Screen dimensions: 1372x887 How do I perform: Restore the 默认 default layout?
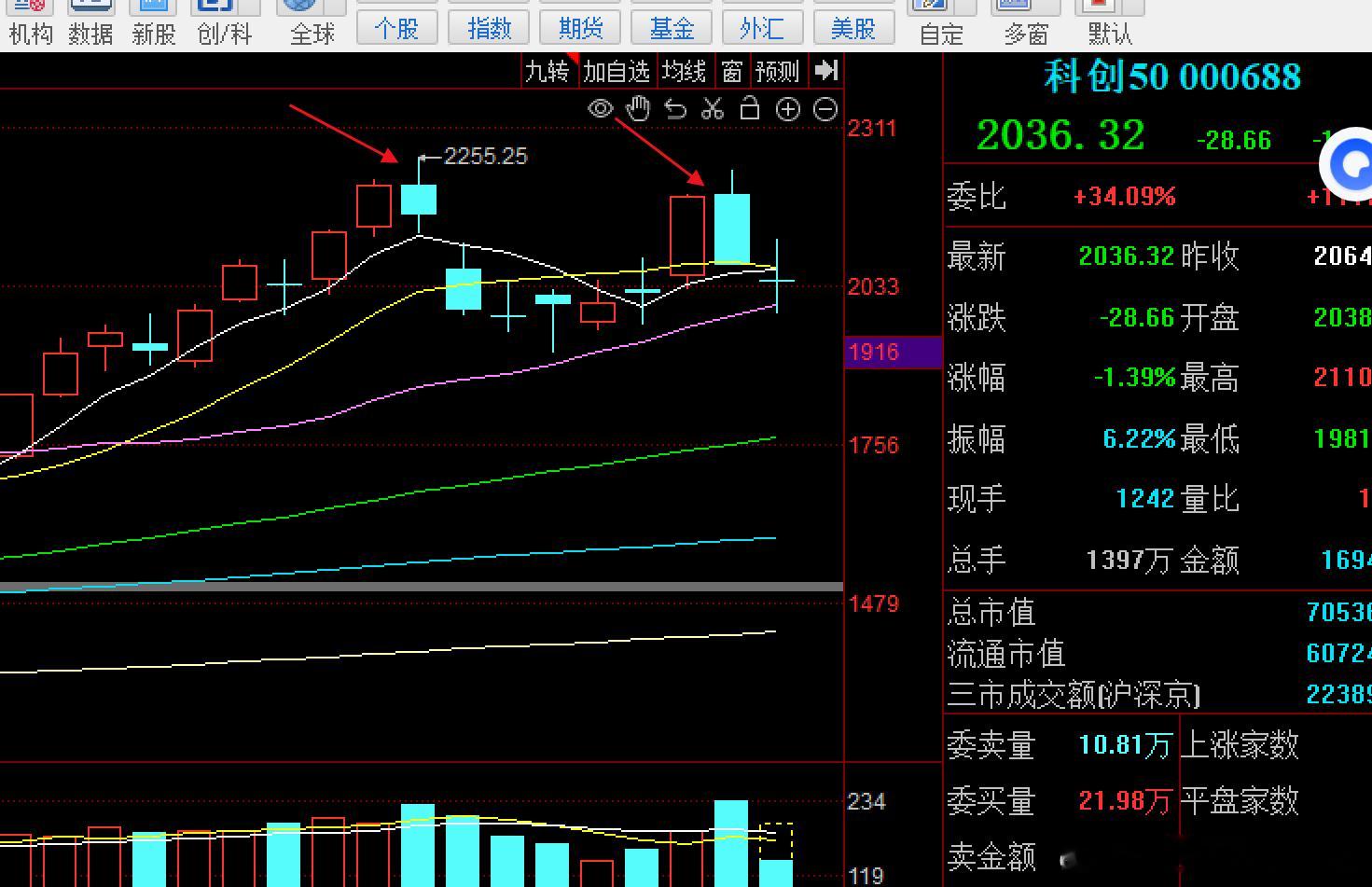pos(1109,24)
